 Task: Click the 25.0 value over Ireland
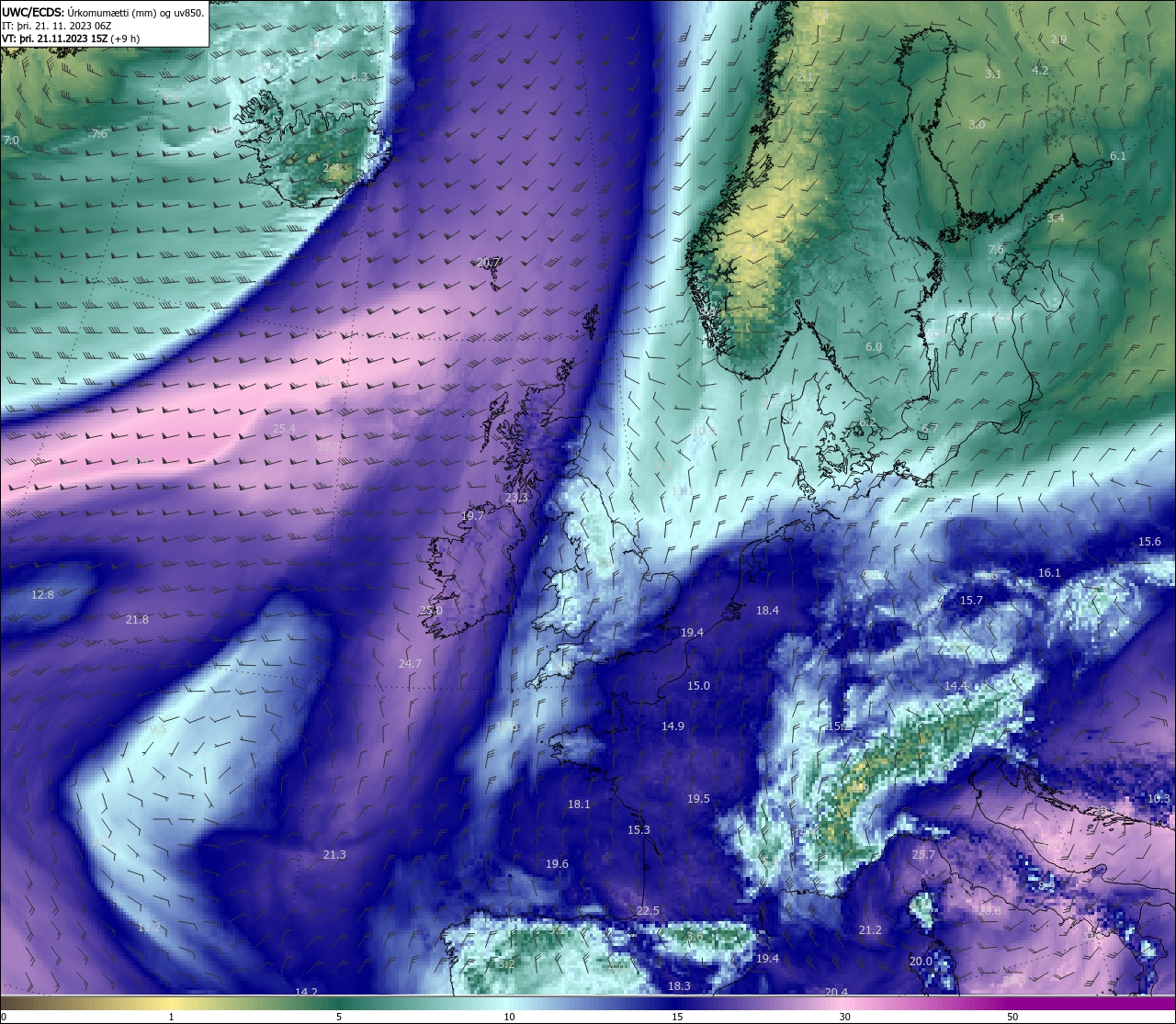[x=431, y=610]
